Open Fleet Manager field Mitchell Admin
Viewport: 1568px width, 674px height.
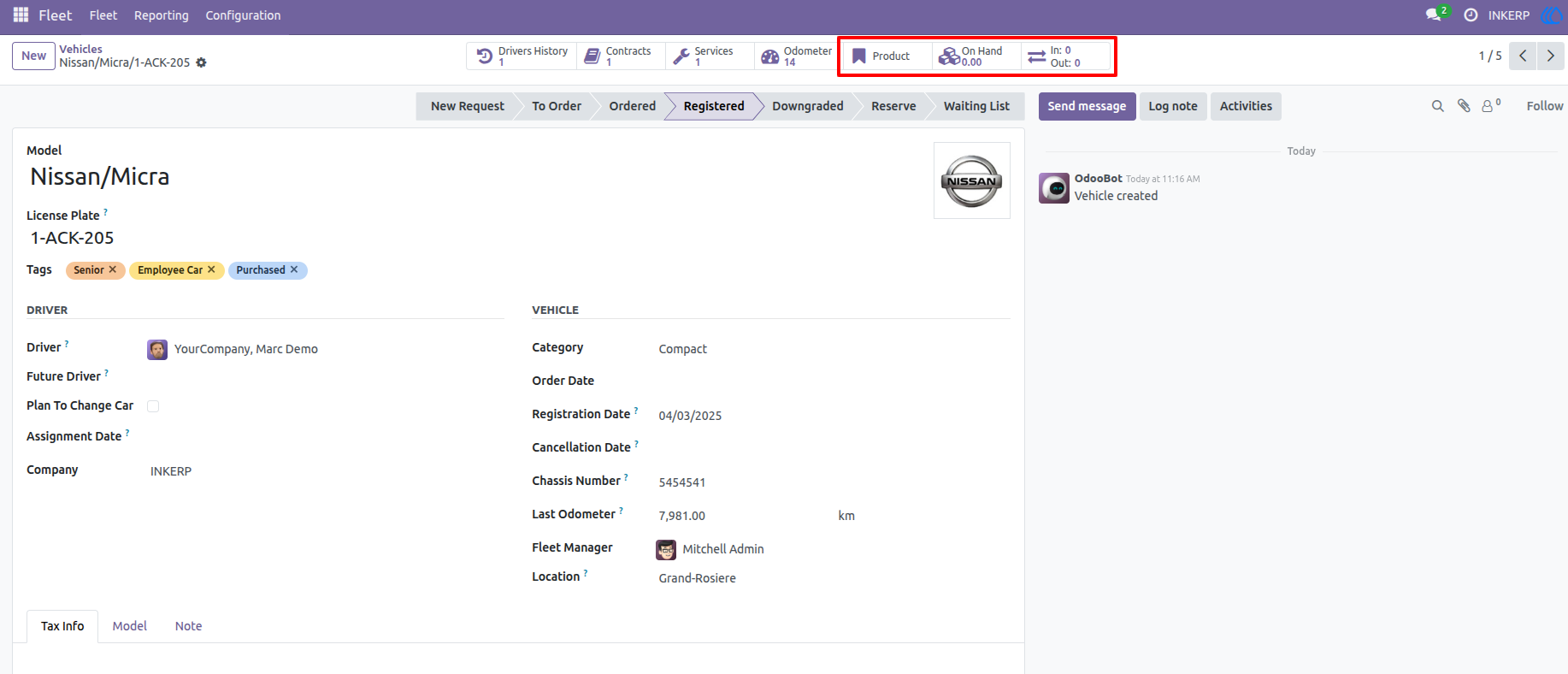coord(834,549)
